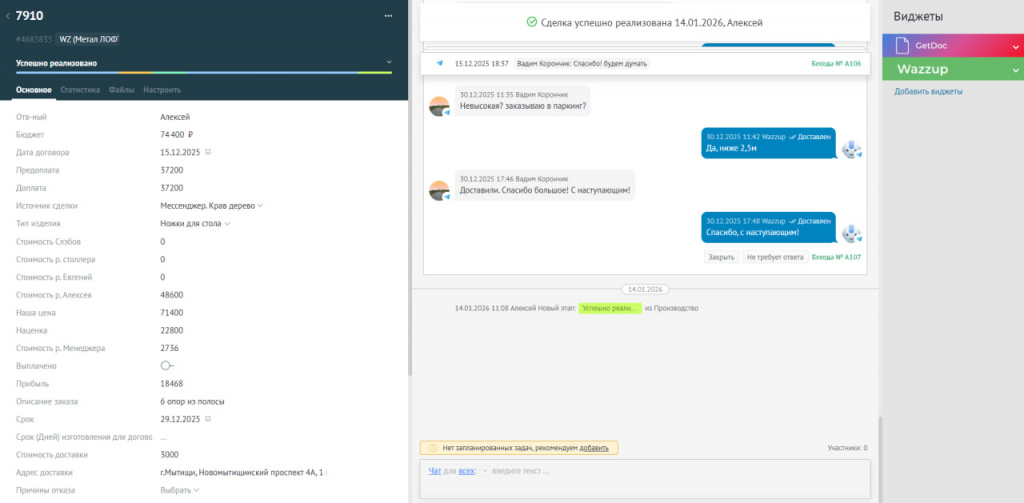
Task: Click Telegram icon in pinned 15.12.2025 message
Action: pyautogui.click(x=440, y=63)
